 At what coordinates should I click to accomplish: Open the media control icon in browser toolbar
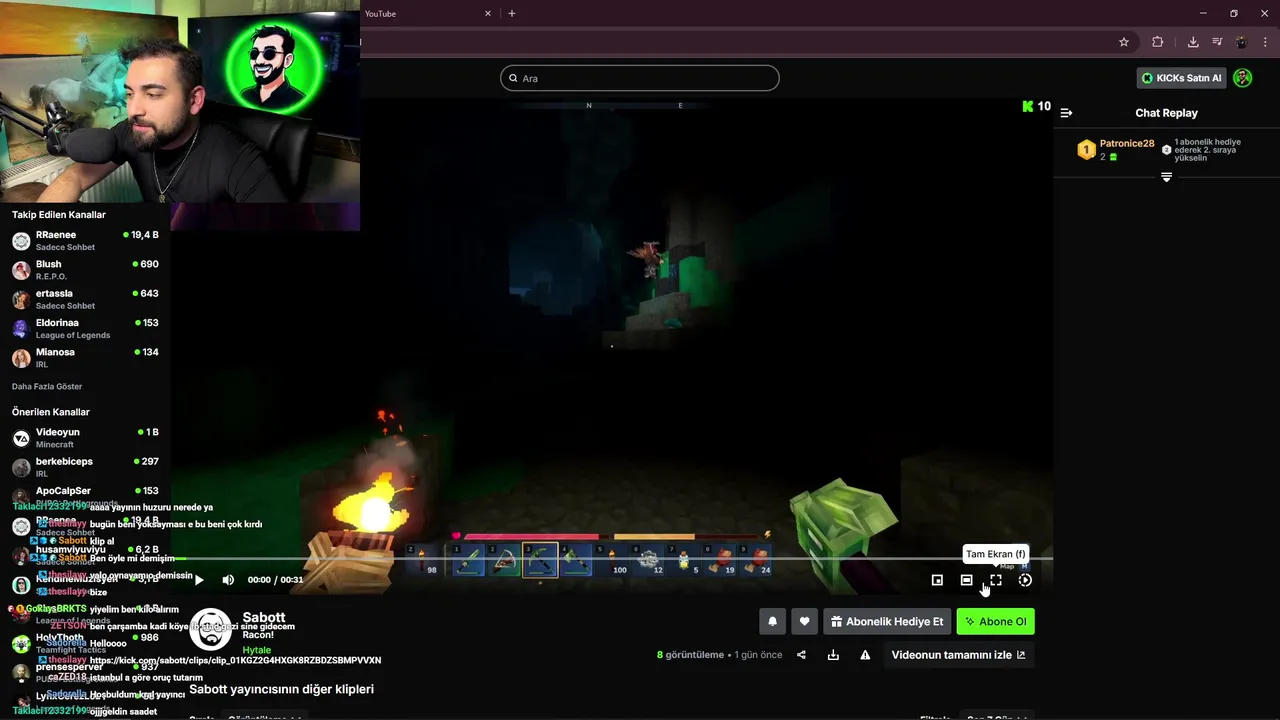[x=1217, y=42]
